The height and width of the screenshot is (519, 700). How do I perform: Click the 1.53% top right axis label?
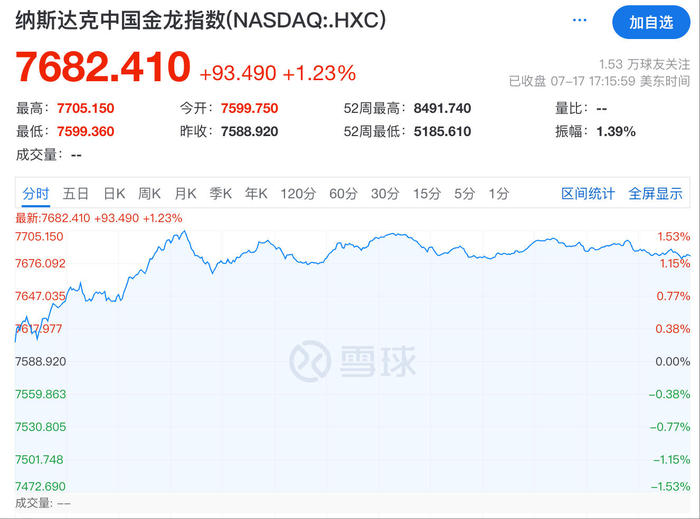(x=674, y=237)
